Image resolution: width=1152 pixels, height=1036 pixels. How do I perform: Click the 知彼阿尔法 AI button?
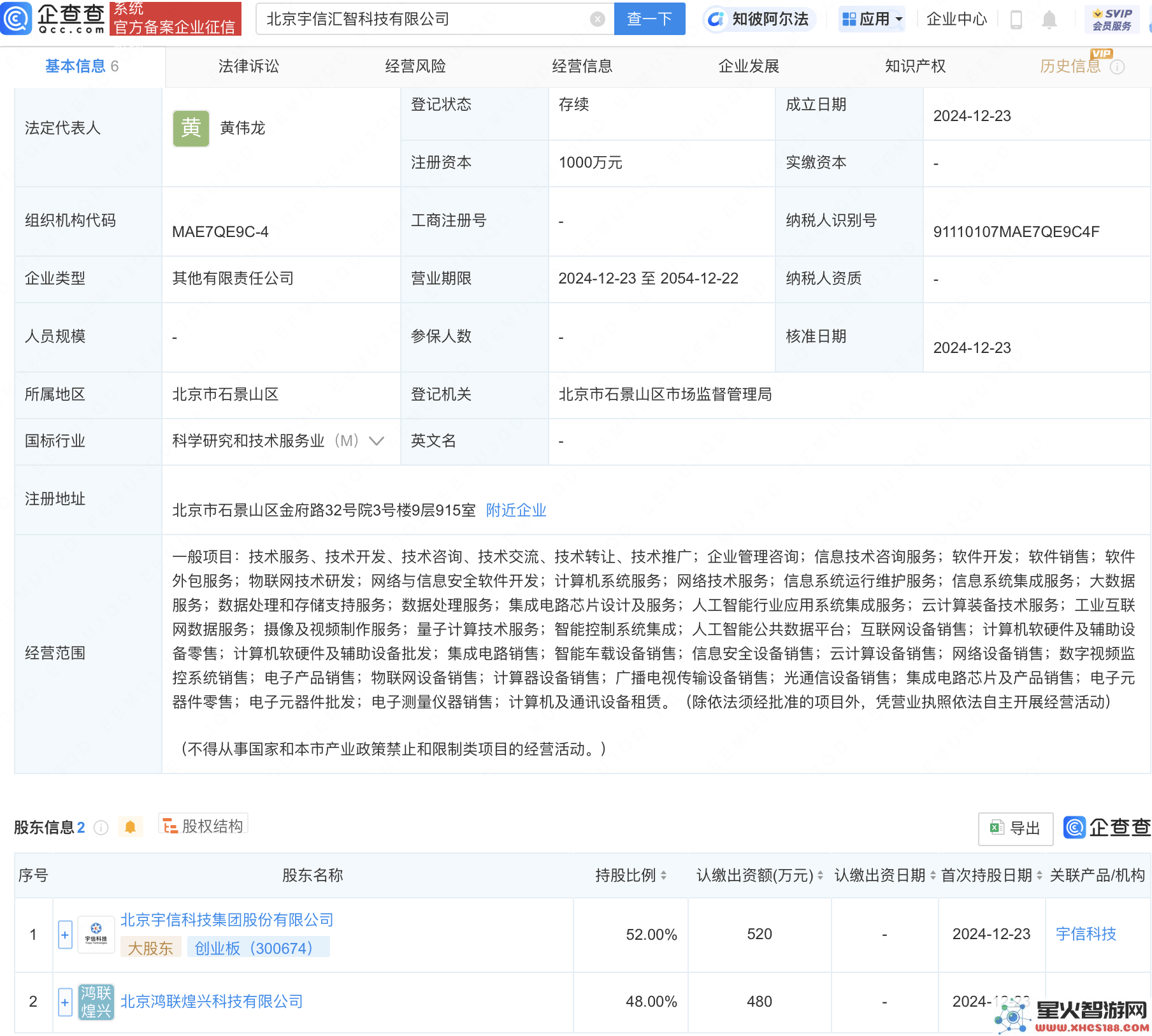point(760,19)
